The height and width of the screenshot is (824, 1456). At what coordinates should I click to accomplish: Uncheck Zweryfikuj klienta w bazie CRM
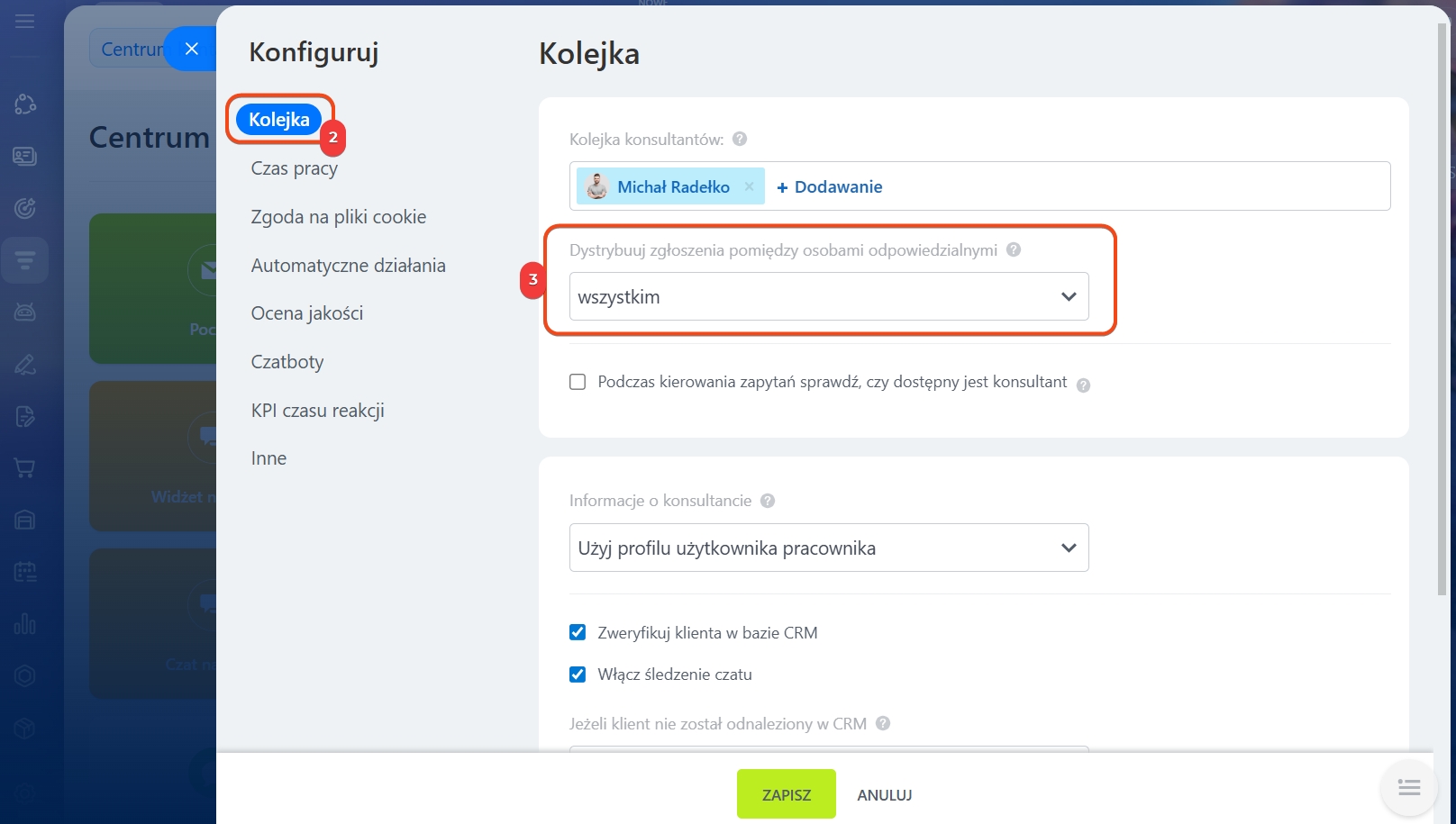tap(578, 632)
